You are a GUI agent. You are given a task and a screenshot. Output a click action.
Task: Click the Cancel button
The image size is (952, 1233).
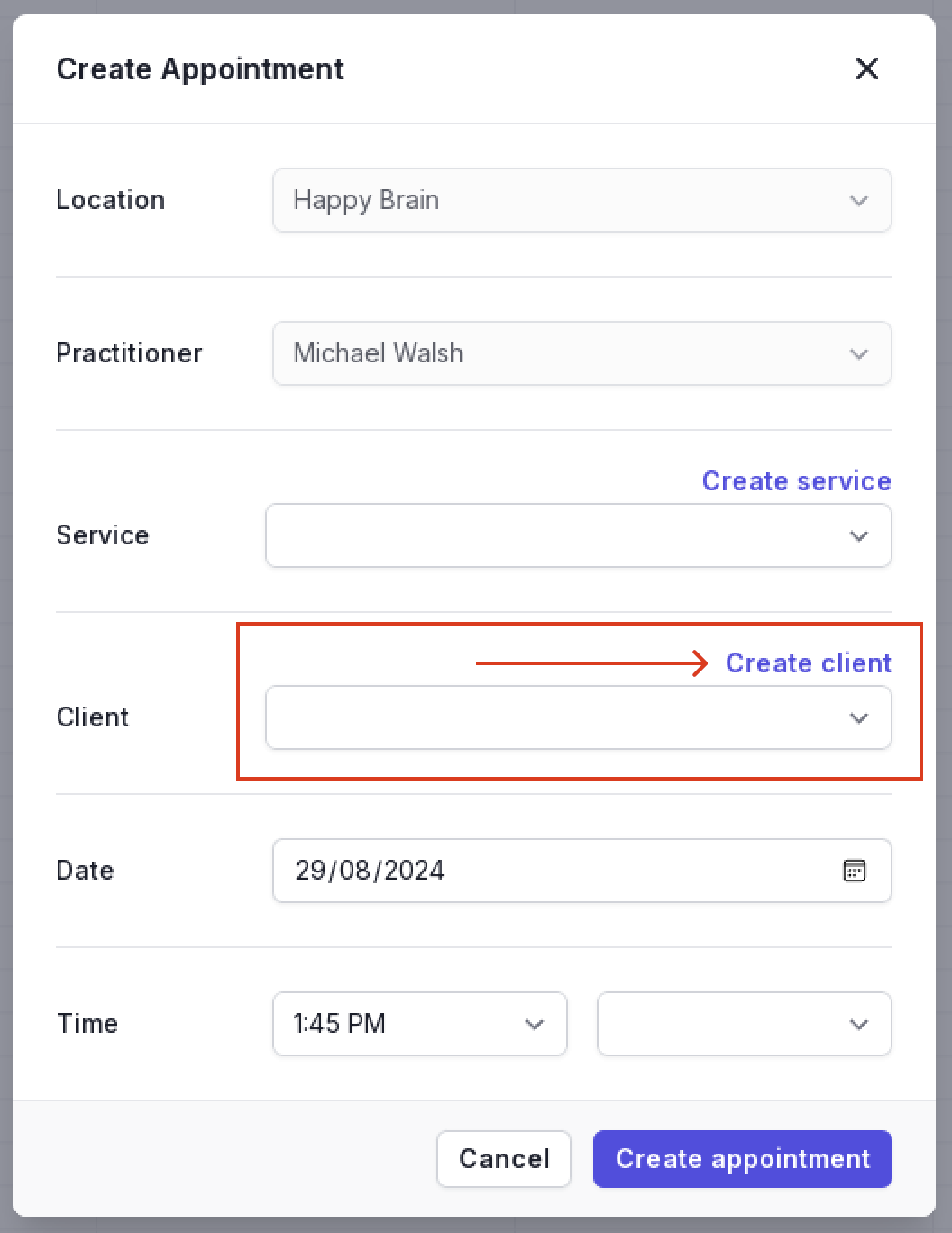tap(504, 1159)
